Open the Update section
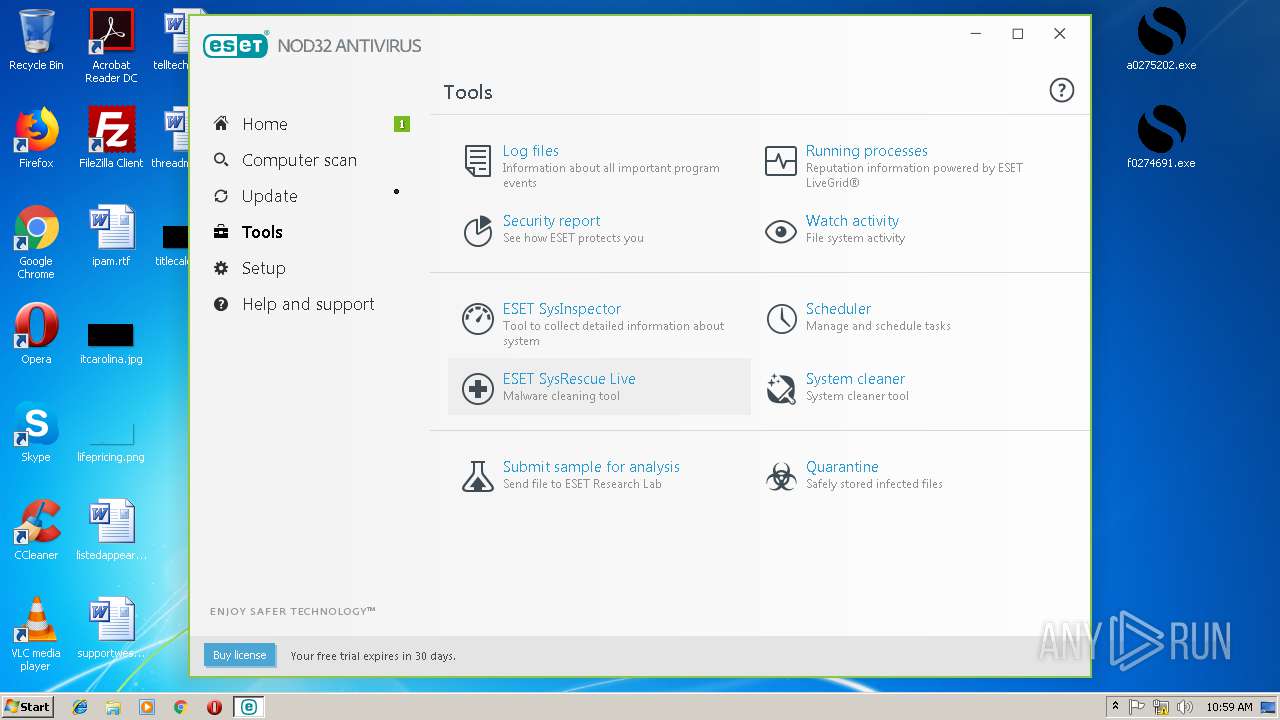This screenshot has width=1280, height=720. (269, 196)
